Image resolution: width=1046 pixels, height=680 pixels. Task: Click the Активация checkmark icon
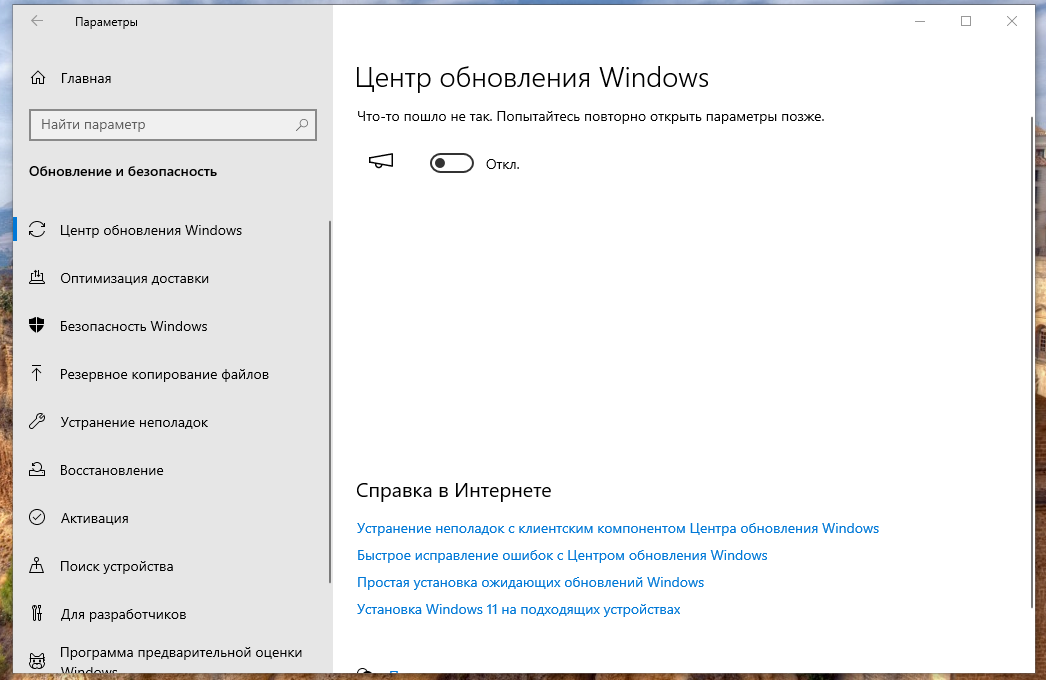click(x=37, y=518)
